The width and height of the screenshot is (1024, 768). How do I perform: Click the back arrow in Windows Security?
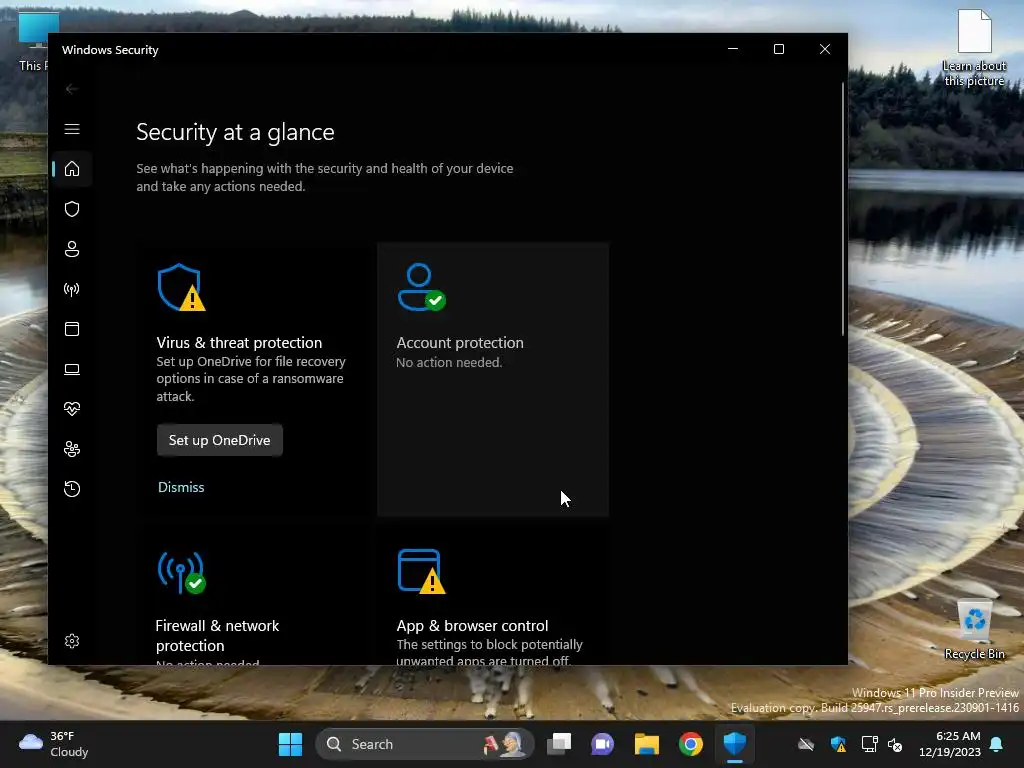coord(72,89)
